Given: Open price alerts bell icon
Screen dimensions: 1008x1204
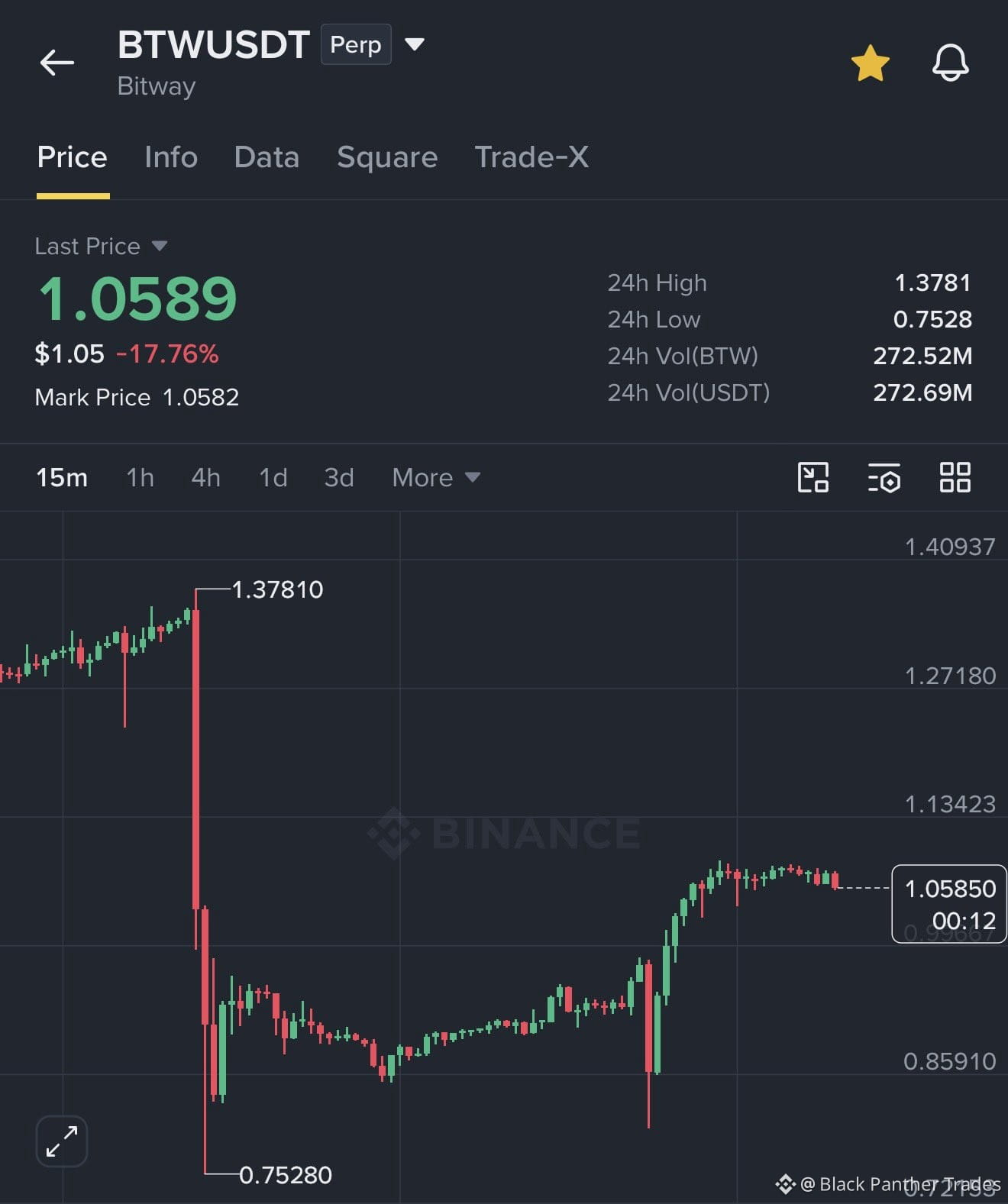Looking at the screenshot, I should [951, 63].
